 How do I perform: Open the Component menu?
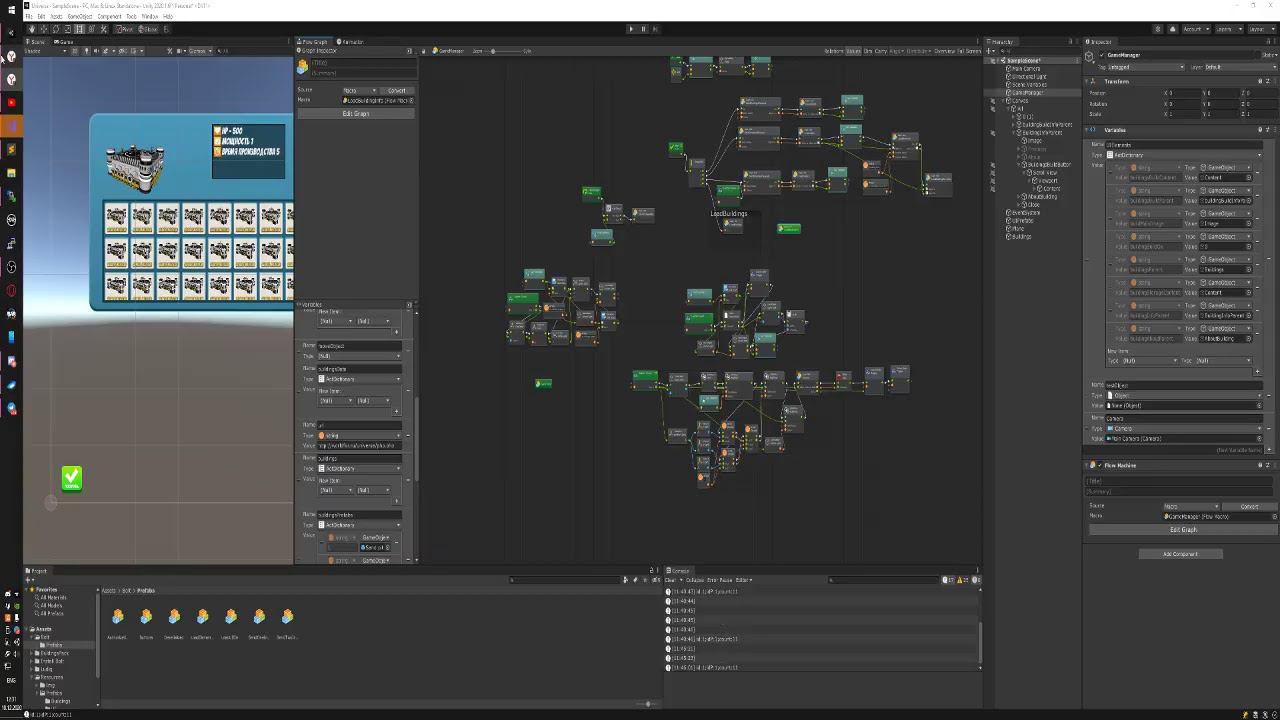(x=109, y=17)
